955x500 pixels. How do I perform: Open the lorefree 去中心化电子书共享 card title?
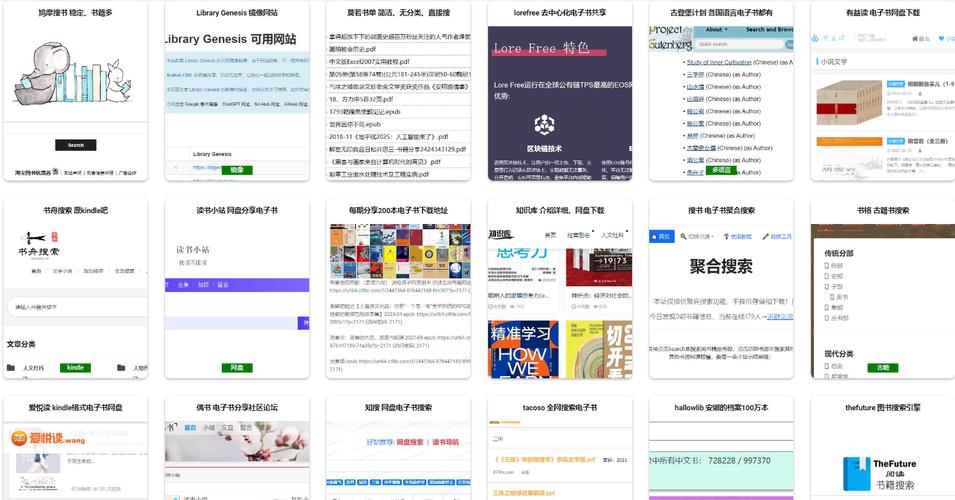pyautogui.click(x=560, y=12)
